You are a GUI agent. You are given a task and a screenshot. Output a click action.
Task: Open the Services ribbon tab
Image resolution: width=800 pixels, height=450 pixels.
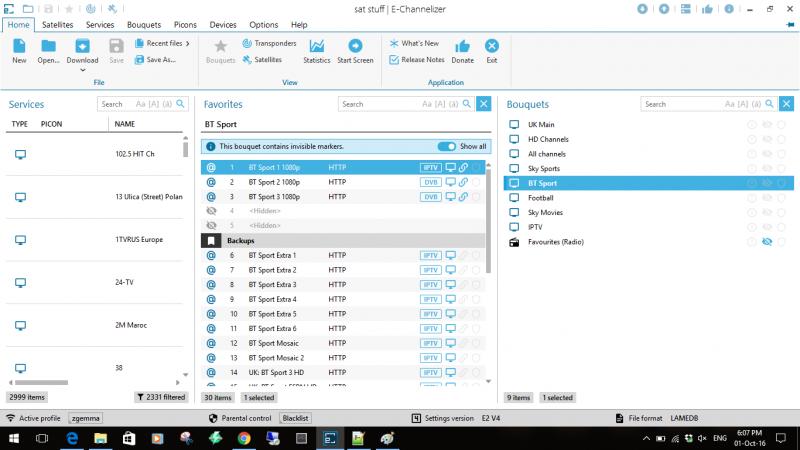[100, 24]
